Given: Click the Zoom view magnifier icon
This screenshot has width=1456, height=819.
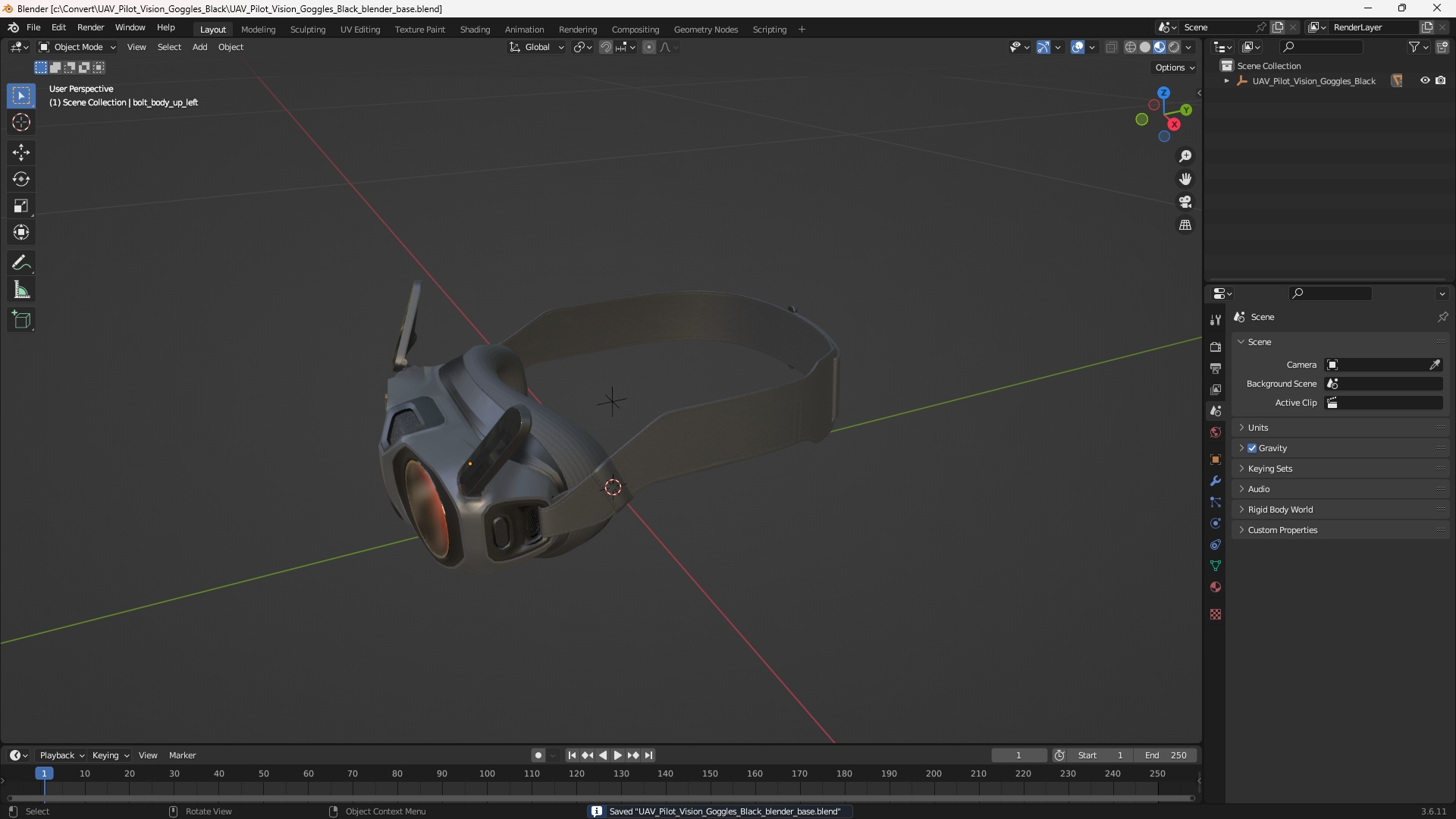Looking at the screenshot, I should [1185, 156].
